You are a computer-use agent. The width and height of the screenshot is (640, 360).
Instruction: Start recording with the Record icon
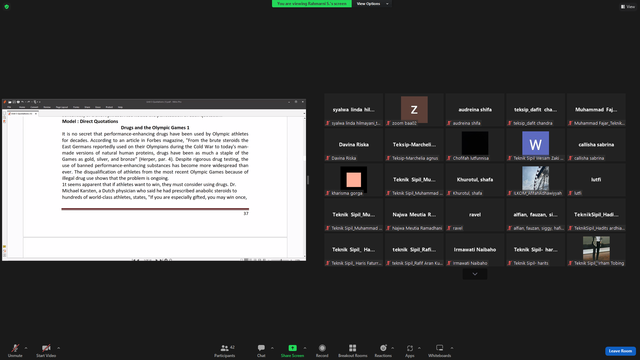(x=322, y=348)
